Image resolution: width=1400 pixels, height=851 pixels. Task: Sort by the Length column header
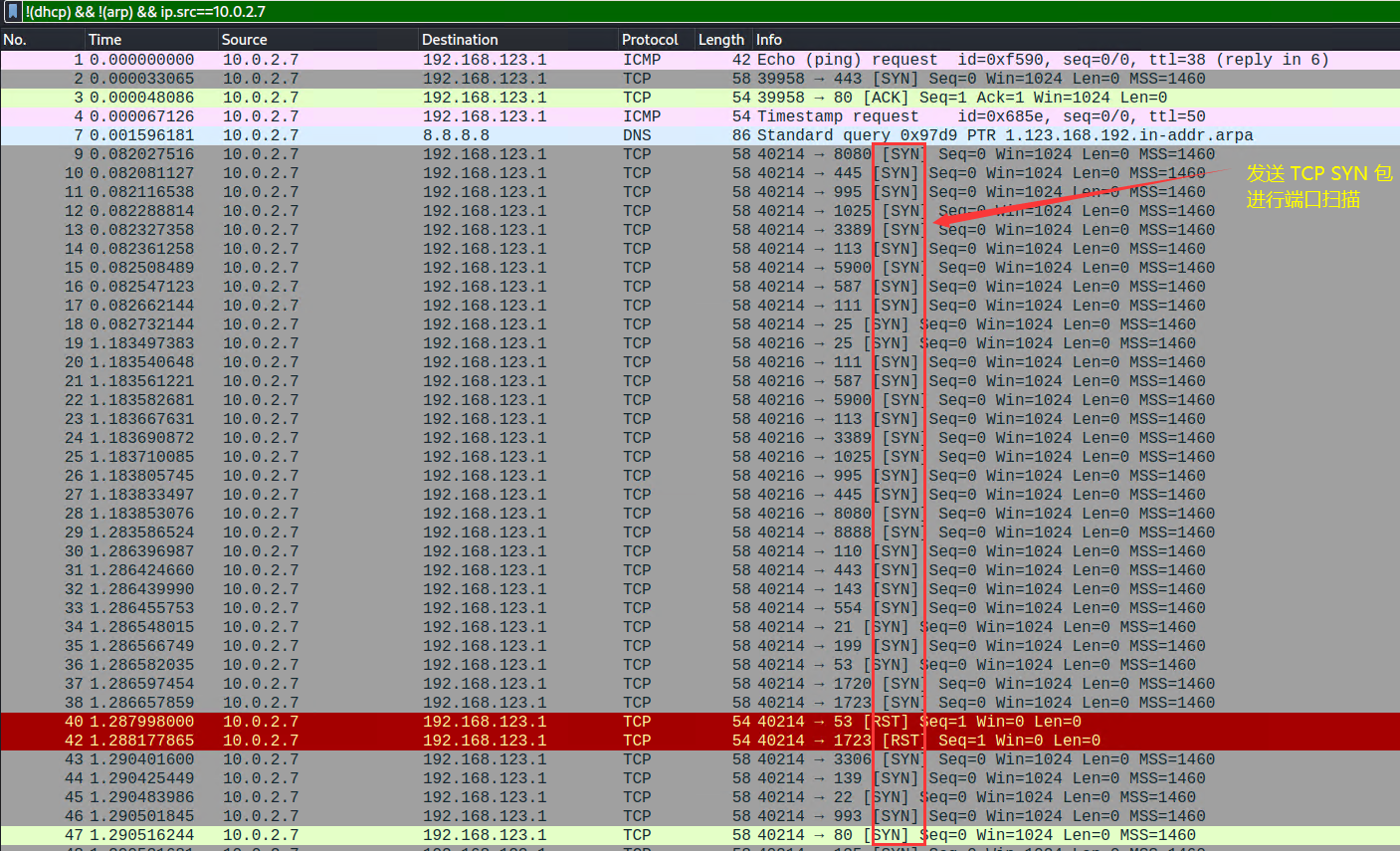coord(723,40)
